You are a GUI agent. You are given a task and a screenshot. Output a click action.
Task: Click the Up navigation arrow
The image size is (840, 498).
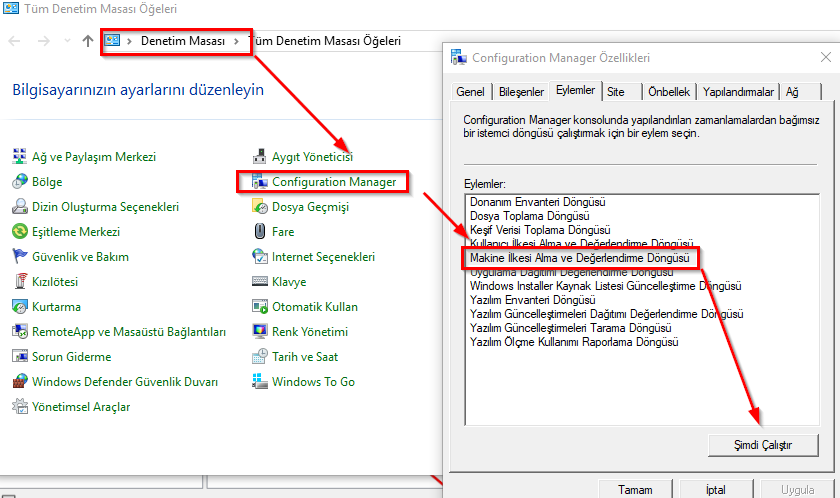(x=88, y=41)
